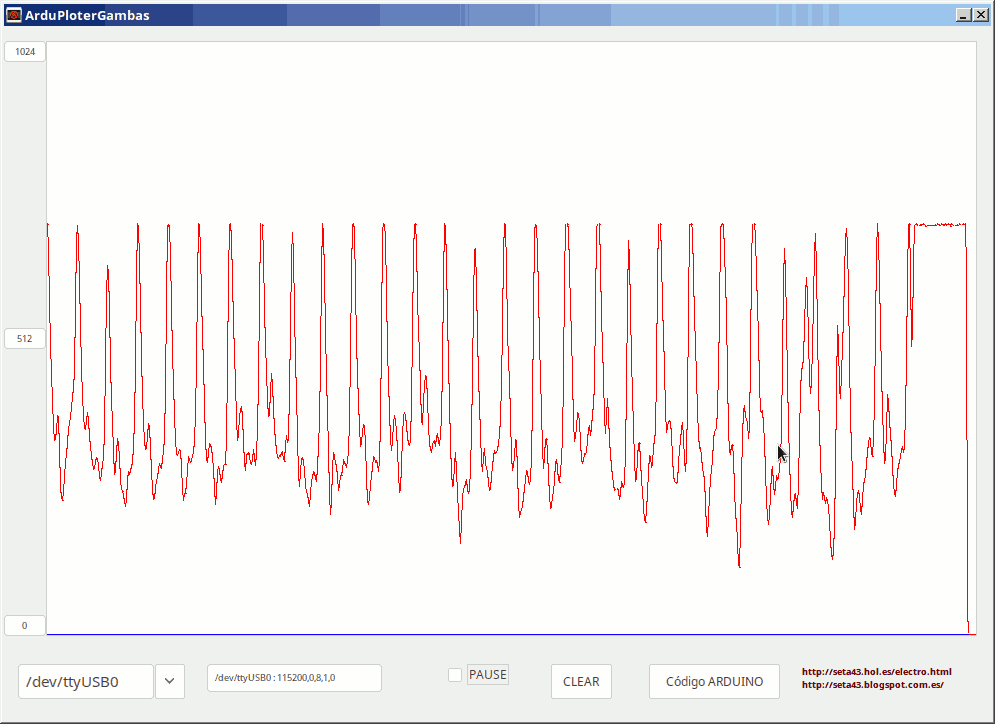Minimize the ArduPloterGambas window

(963, 15)
